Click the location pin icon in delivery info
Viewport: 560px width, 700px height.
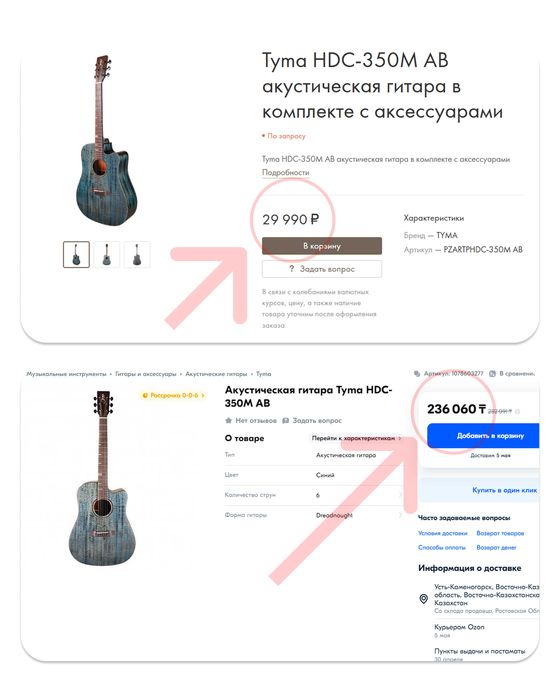424,599
